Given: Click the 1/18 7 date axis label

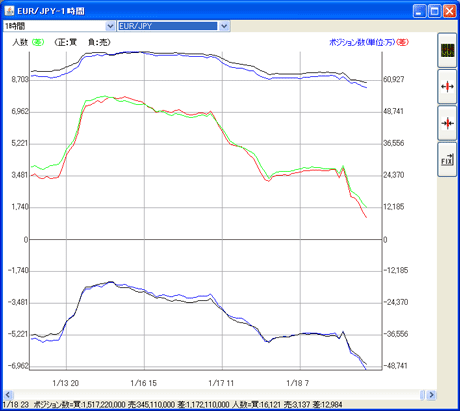Looking at the screenshot, I should click(x=298, y=383).
